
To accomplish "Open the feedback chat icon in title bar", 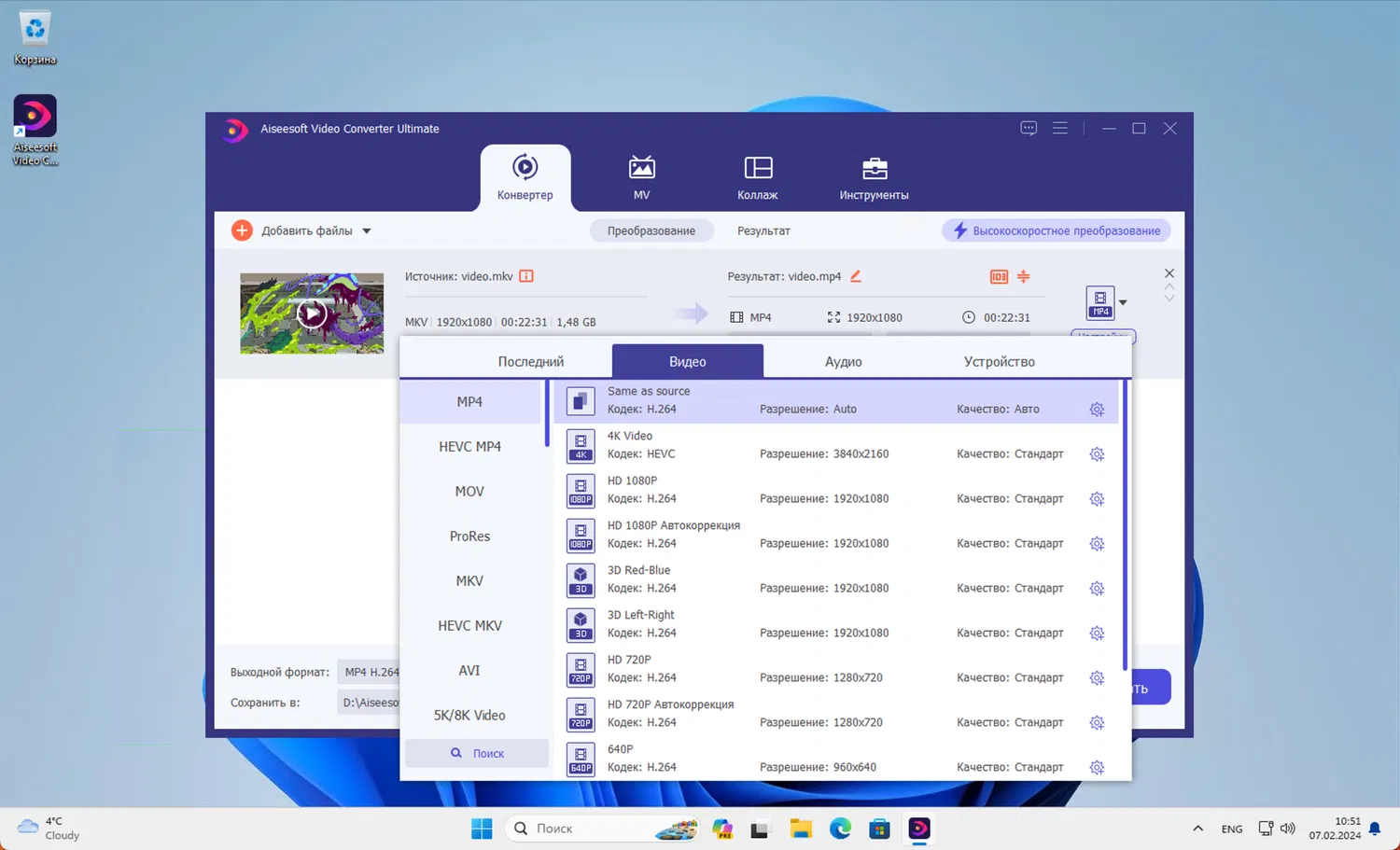I will pos(1029,129).
